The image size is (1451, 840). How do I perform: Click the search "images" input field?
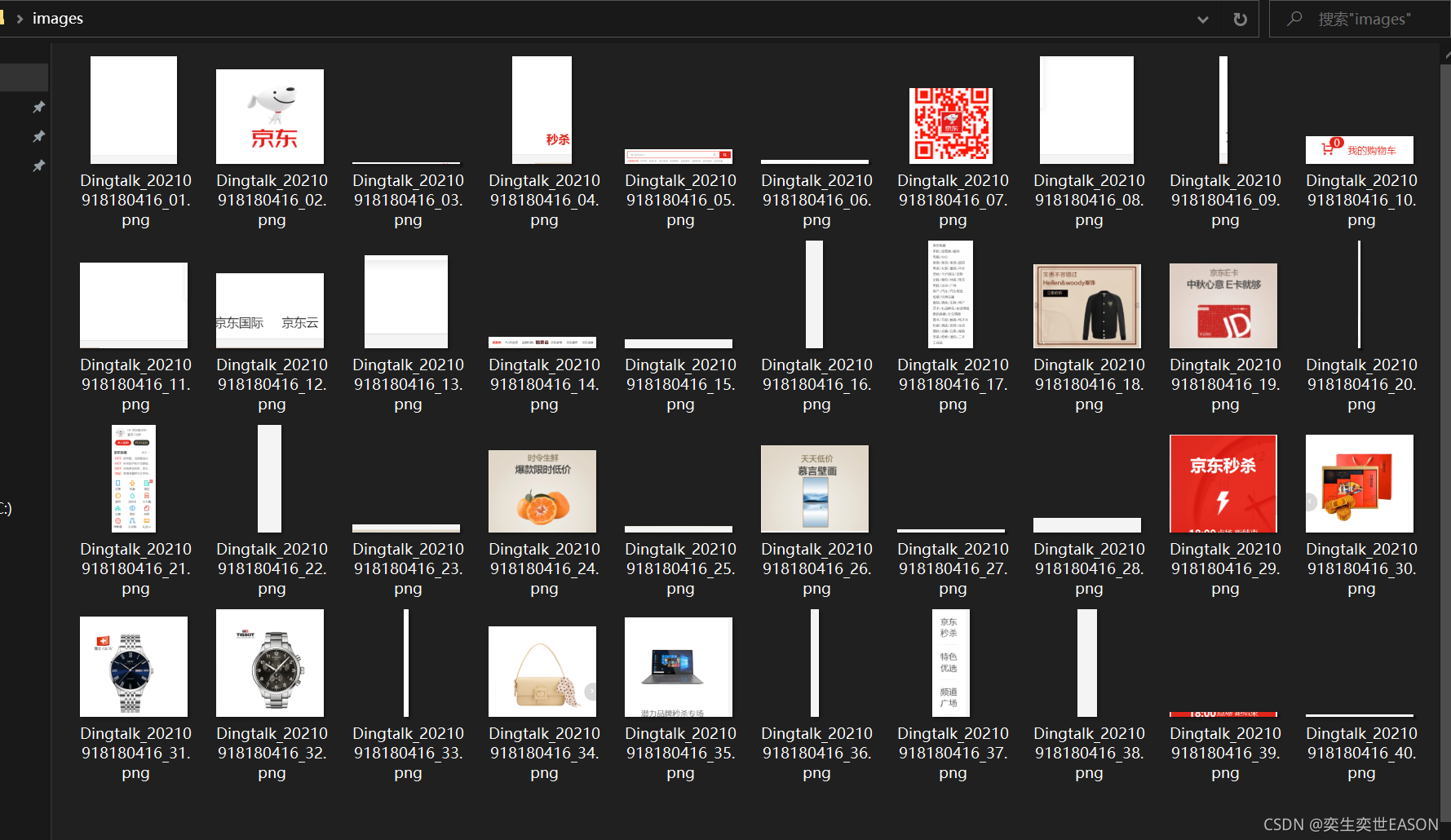pos(1364,19)
